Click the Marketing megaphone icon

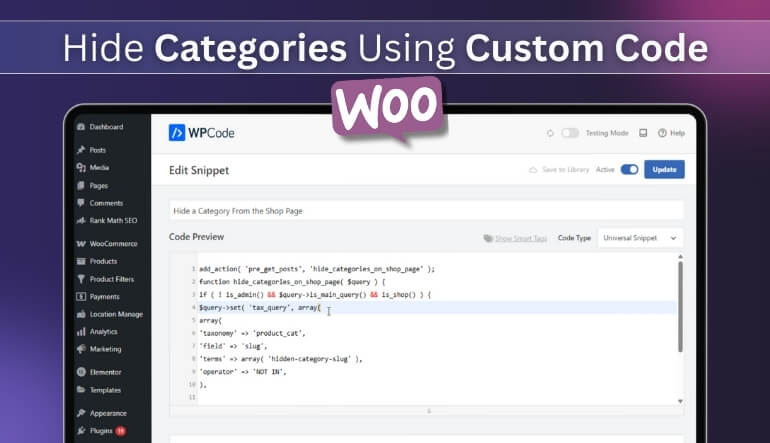point(81,349)
